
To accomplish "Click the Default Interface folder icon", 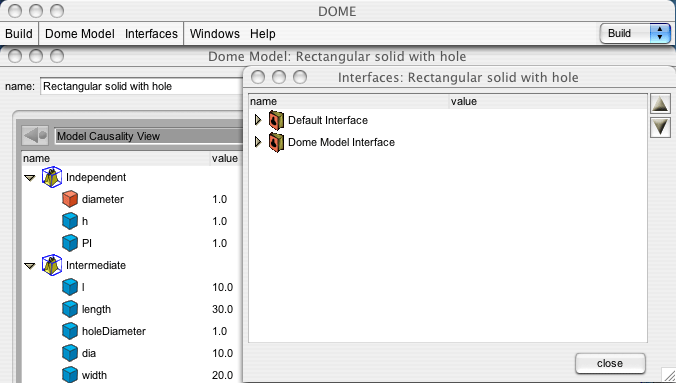I will pyautogui.click(x=276, y=120).
